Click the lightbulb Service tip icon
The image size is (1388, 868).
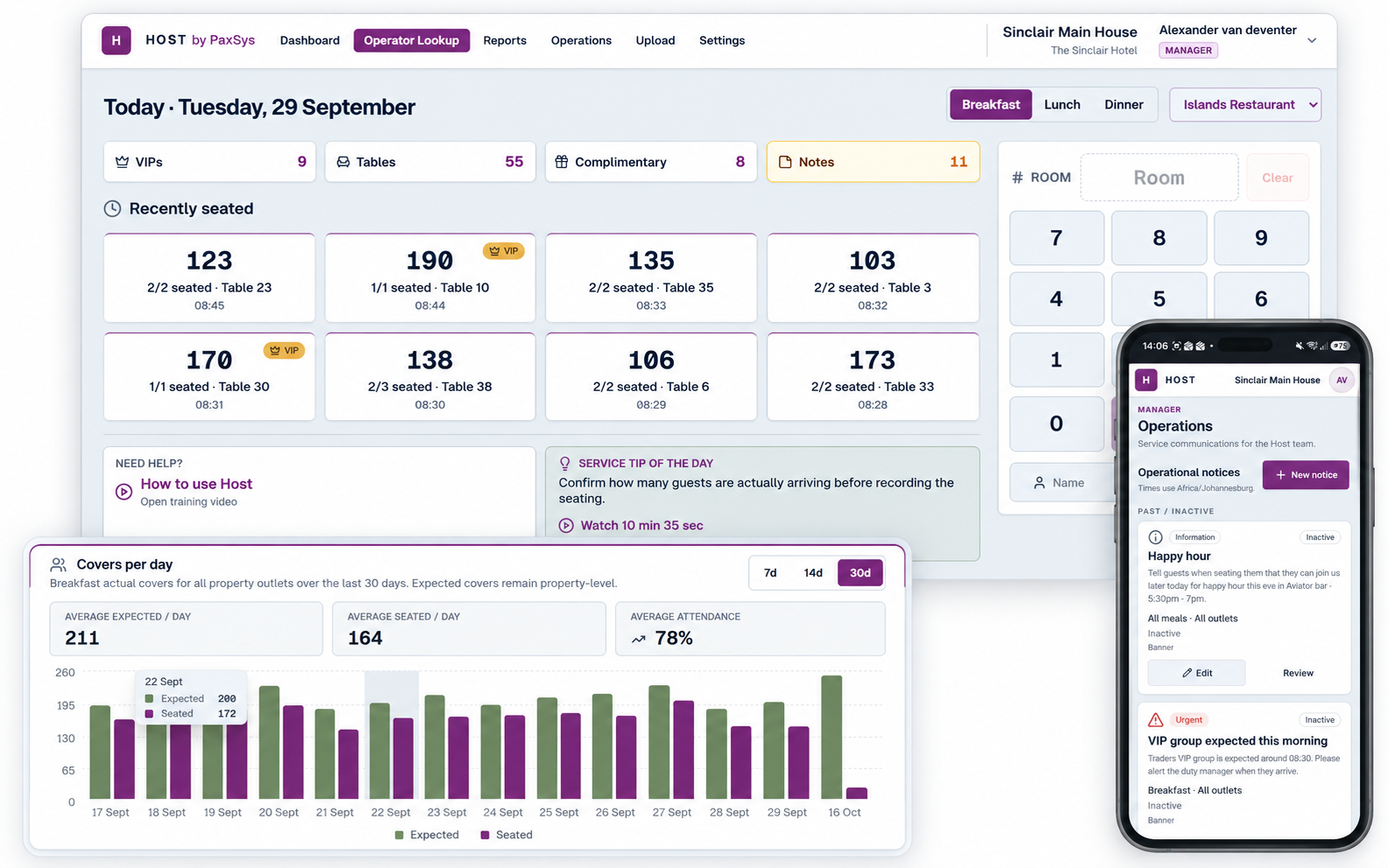[x=565, y=464]
